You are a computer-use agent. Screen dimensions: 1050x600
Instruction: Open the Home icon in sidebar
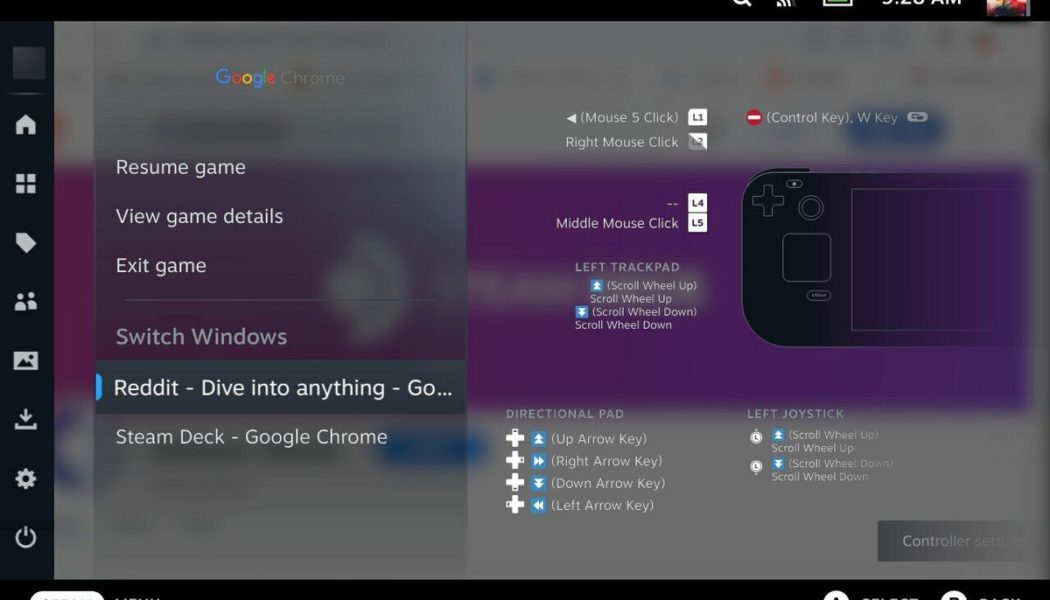coord(26,125)
